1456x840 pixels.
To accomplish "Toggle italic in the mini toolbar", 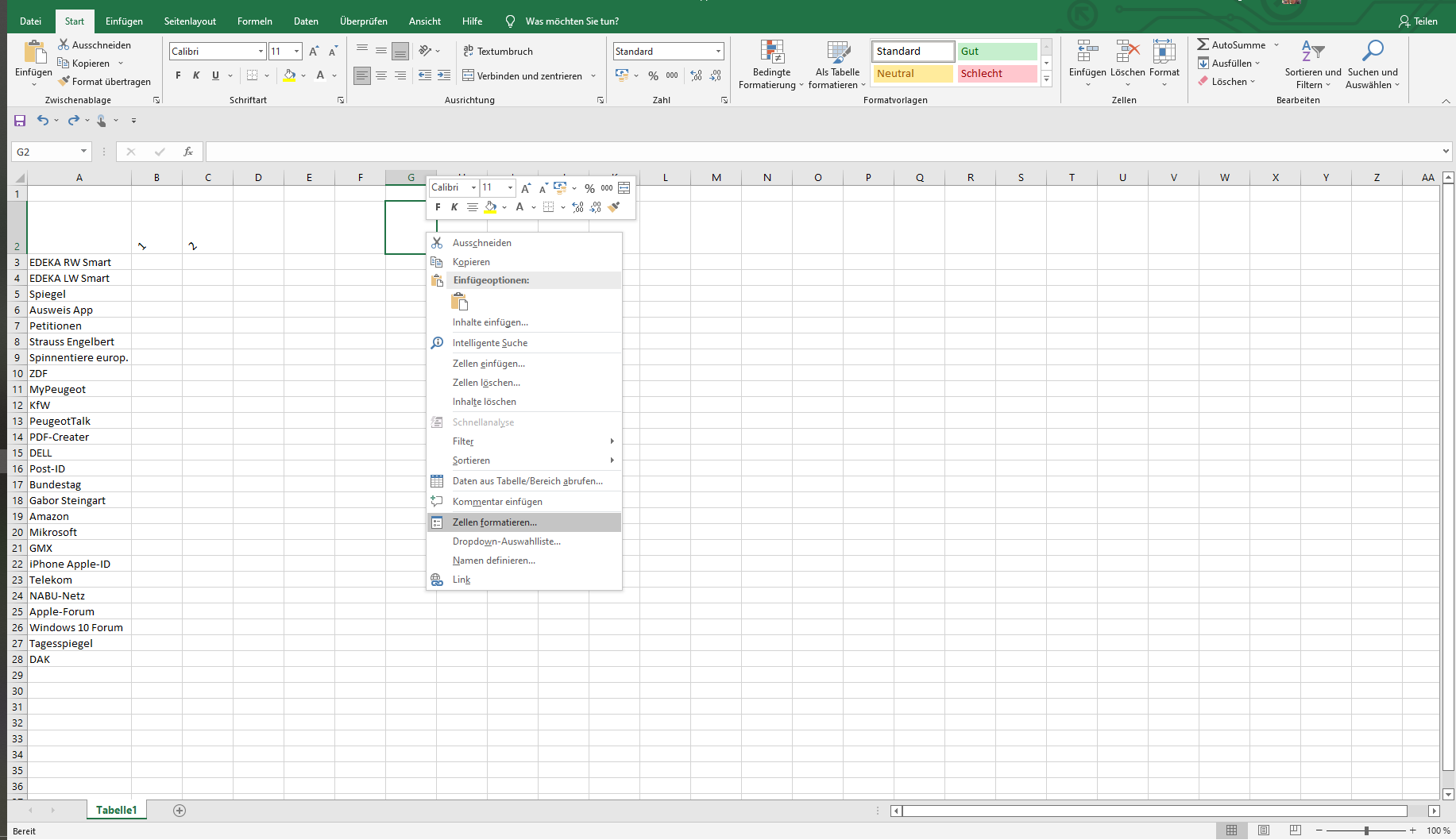I will (454, 207).
